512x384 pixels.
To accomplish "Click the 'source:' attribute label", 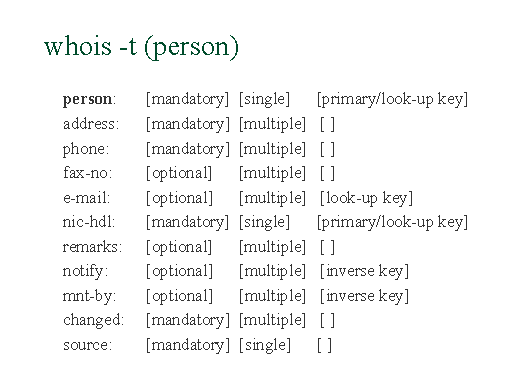I will click(87, 345).
